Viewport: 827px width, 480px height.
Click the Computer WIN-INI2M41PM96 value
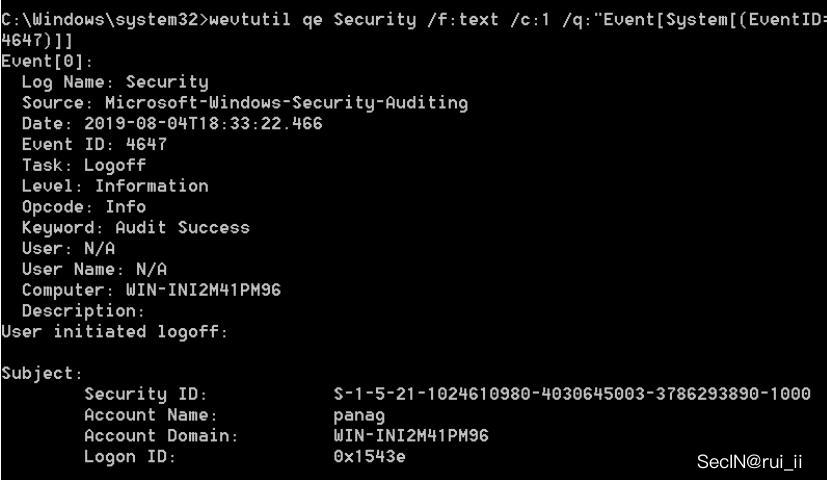(x=203, y=290)
